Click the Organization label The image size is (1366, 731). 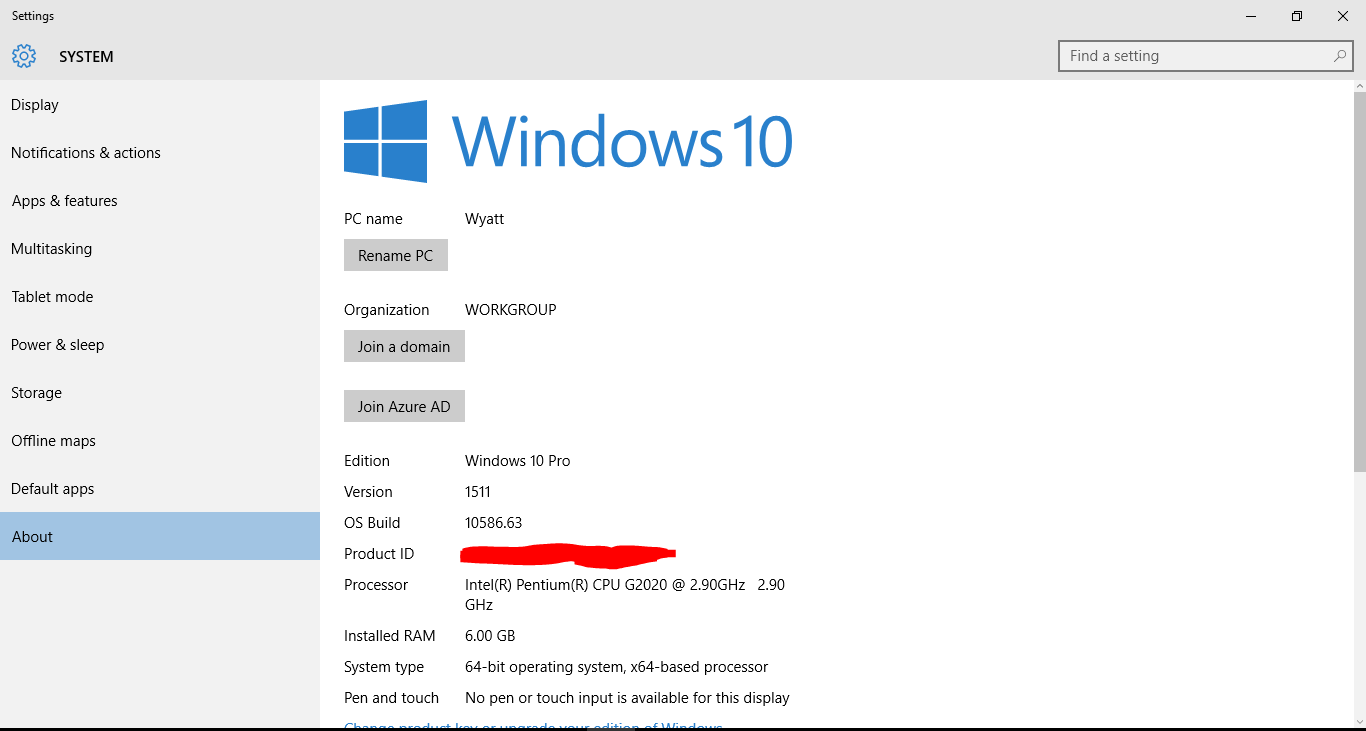click(387, 310)
